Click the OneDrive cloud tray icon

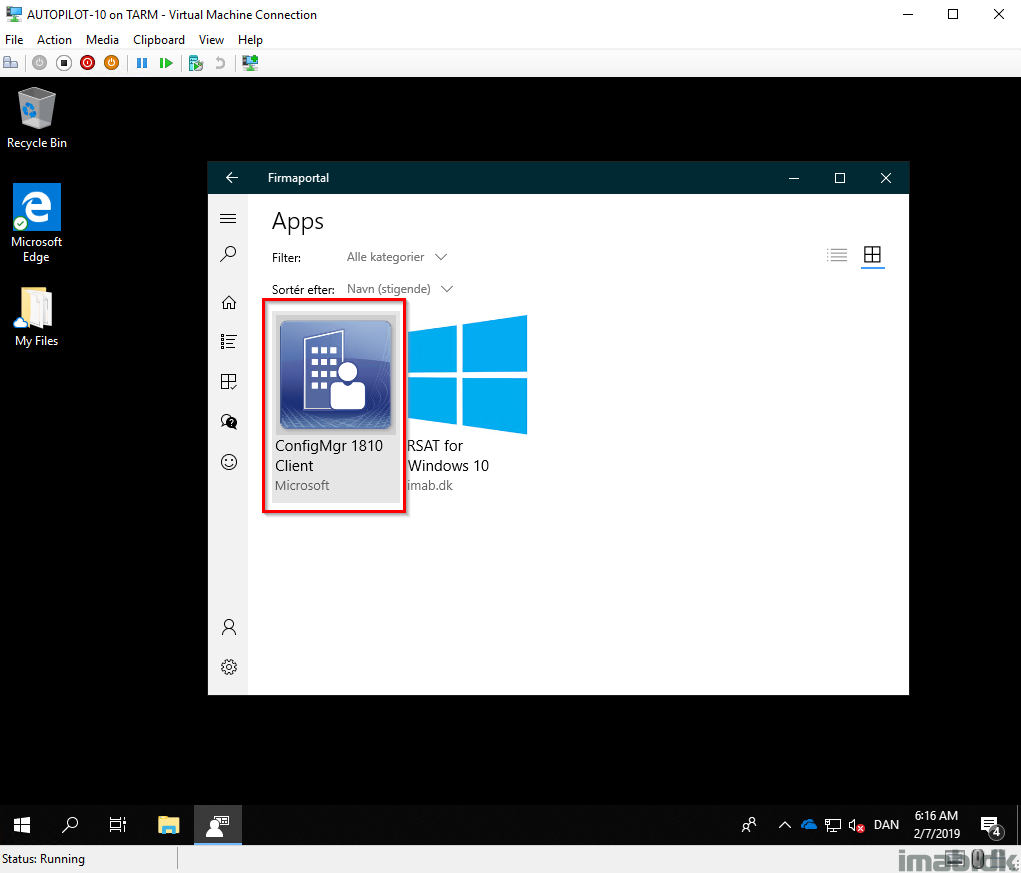tap(809, 825)
